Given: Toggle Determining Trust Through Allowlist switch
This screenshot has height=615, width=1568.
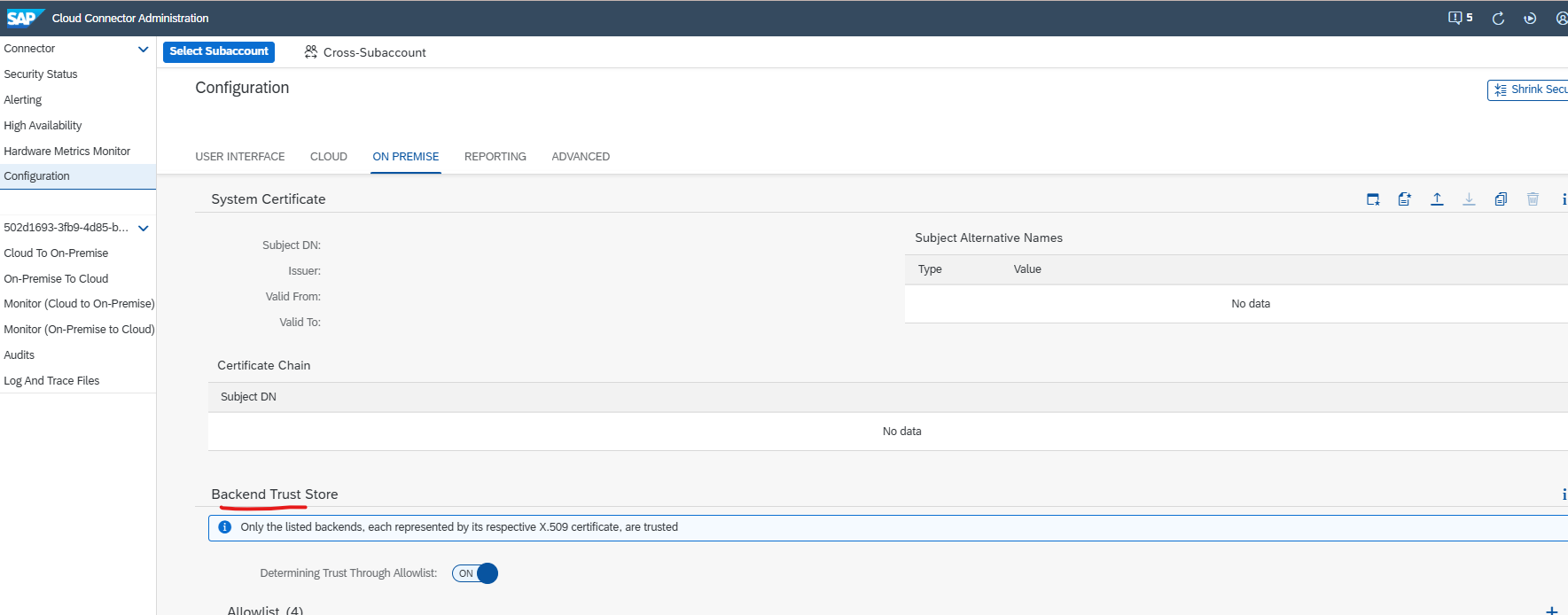Looking at the screenshot, I should click(x=475, y=573).
